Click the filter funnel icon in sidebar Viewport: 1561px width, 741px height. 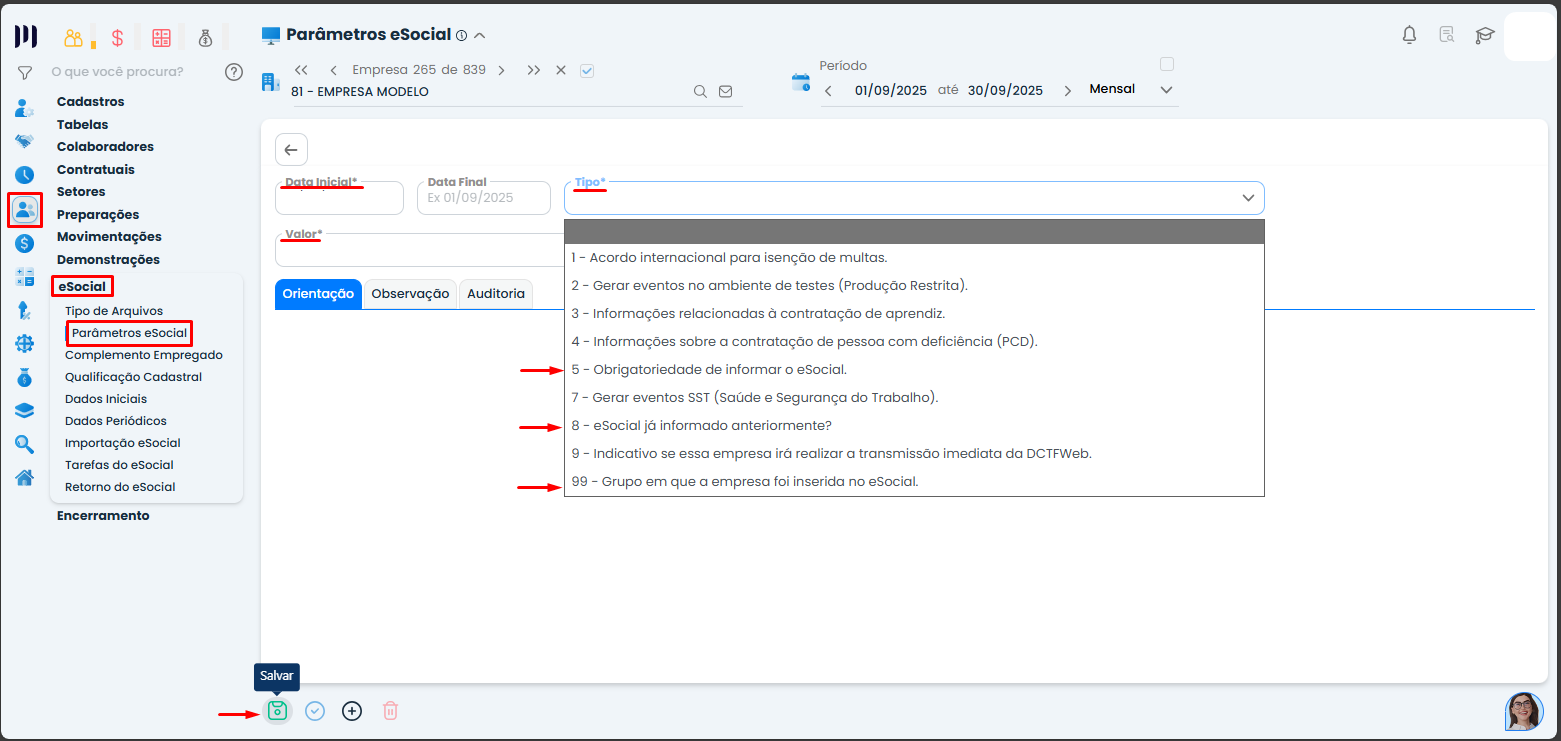[x=25, y=72]
